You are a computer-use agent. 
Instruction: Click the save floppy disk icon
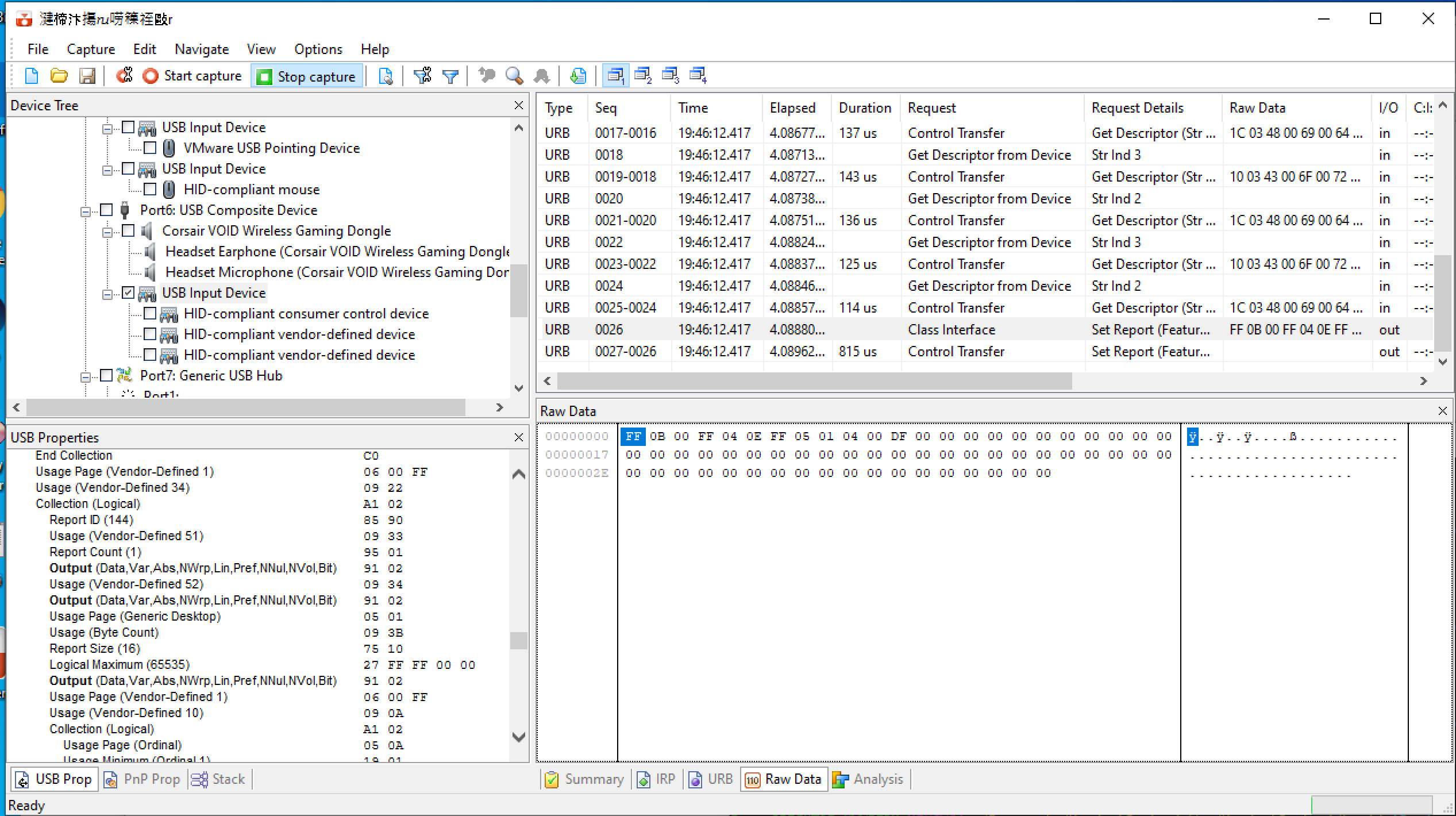tap(87, 76)
